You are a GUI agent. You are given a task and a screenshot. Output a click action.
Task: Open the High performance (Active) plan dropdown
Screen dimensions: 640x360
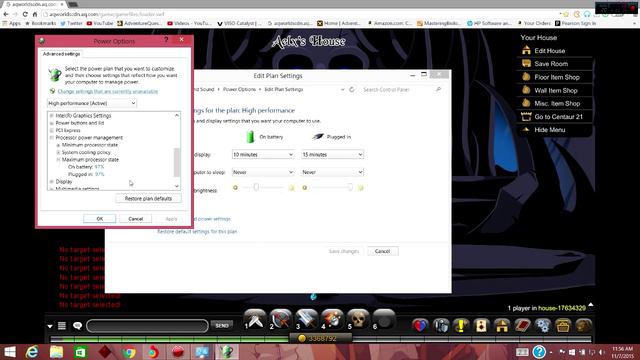click(92, 103)
